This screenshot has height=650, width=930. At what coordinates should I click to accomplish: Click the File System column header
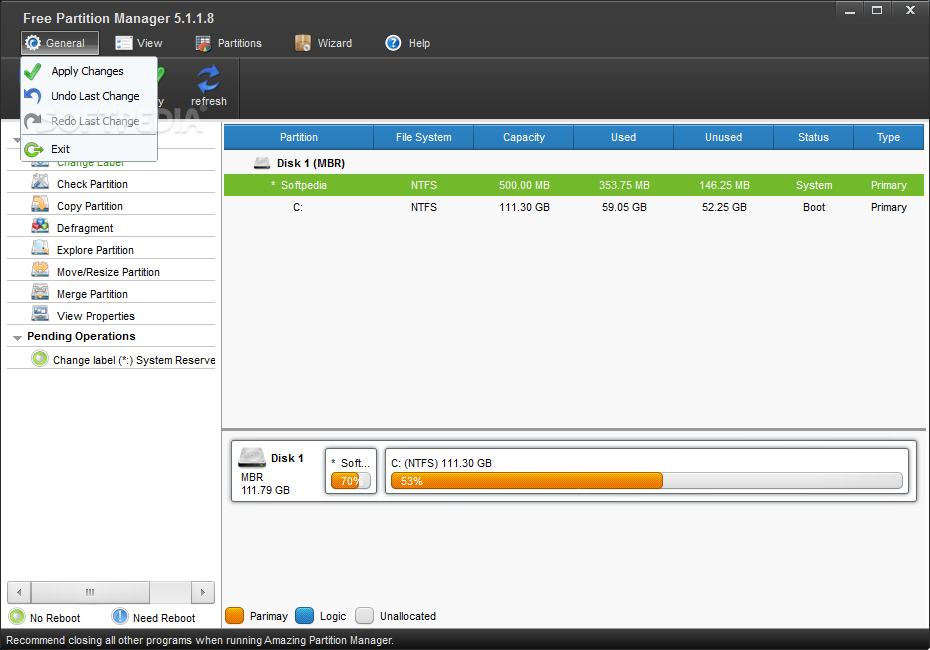point(423,137)
